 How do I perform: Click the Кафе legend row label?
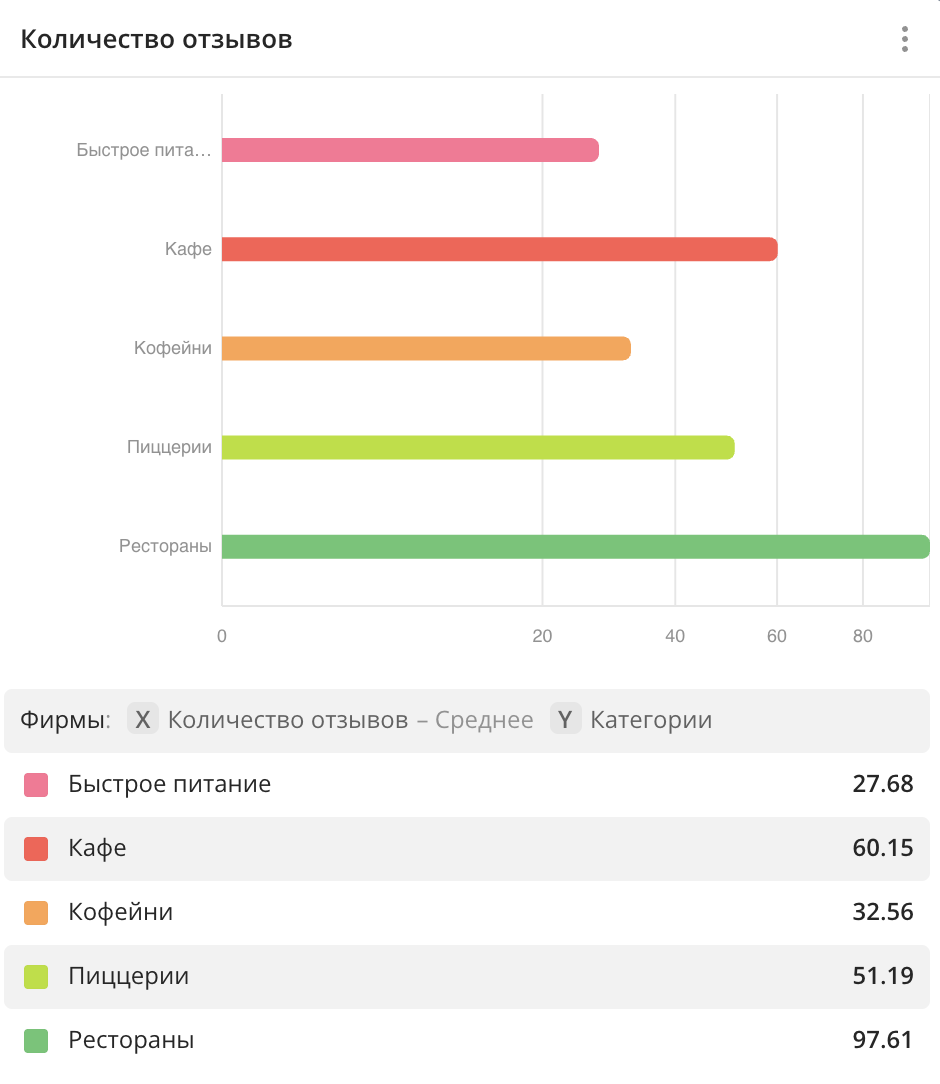click(98, 849)
